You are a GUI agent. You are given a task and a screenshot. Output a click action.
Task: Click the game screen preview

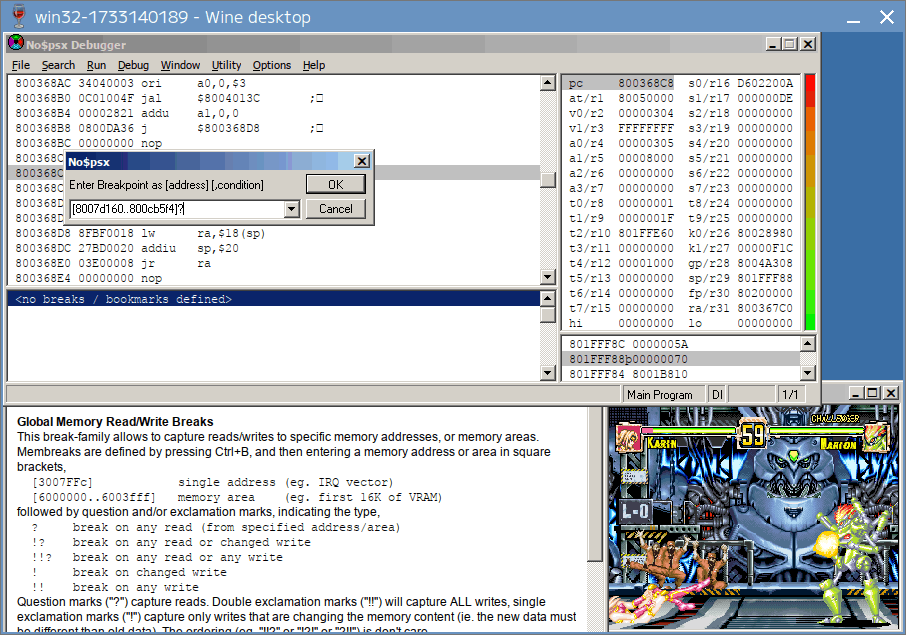(753, 518)
